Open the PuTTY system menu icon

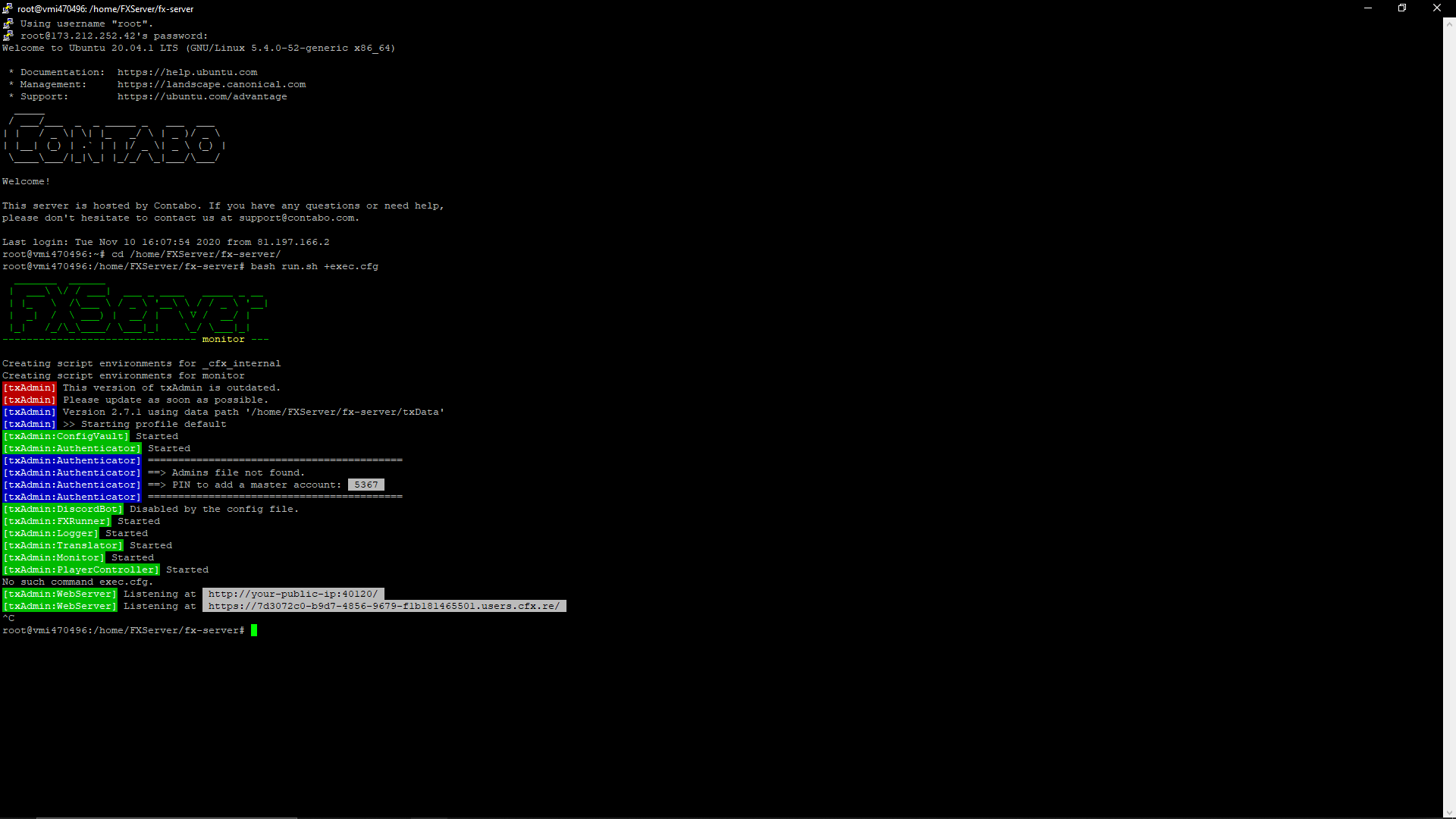click(8, 8)
